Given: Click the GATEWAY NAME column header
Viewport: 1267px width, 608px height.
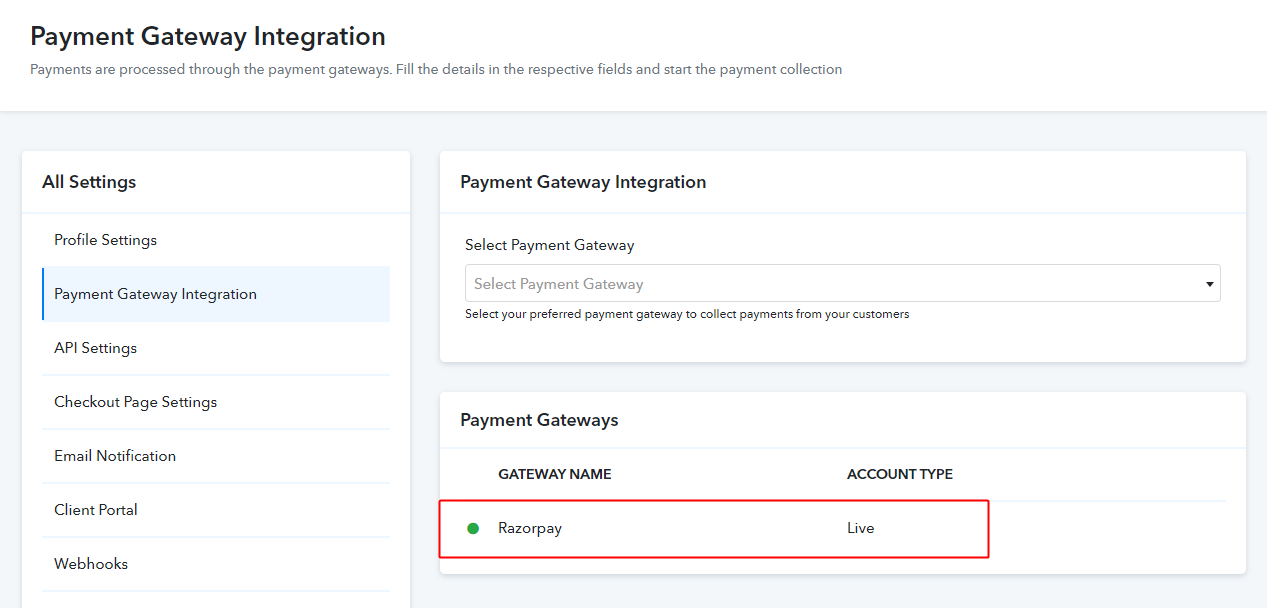Looking at the screenshot, I should coord(554,474).
